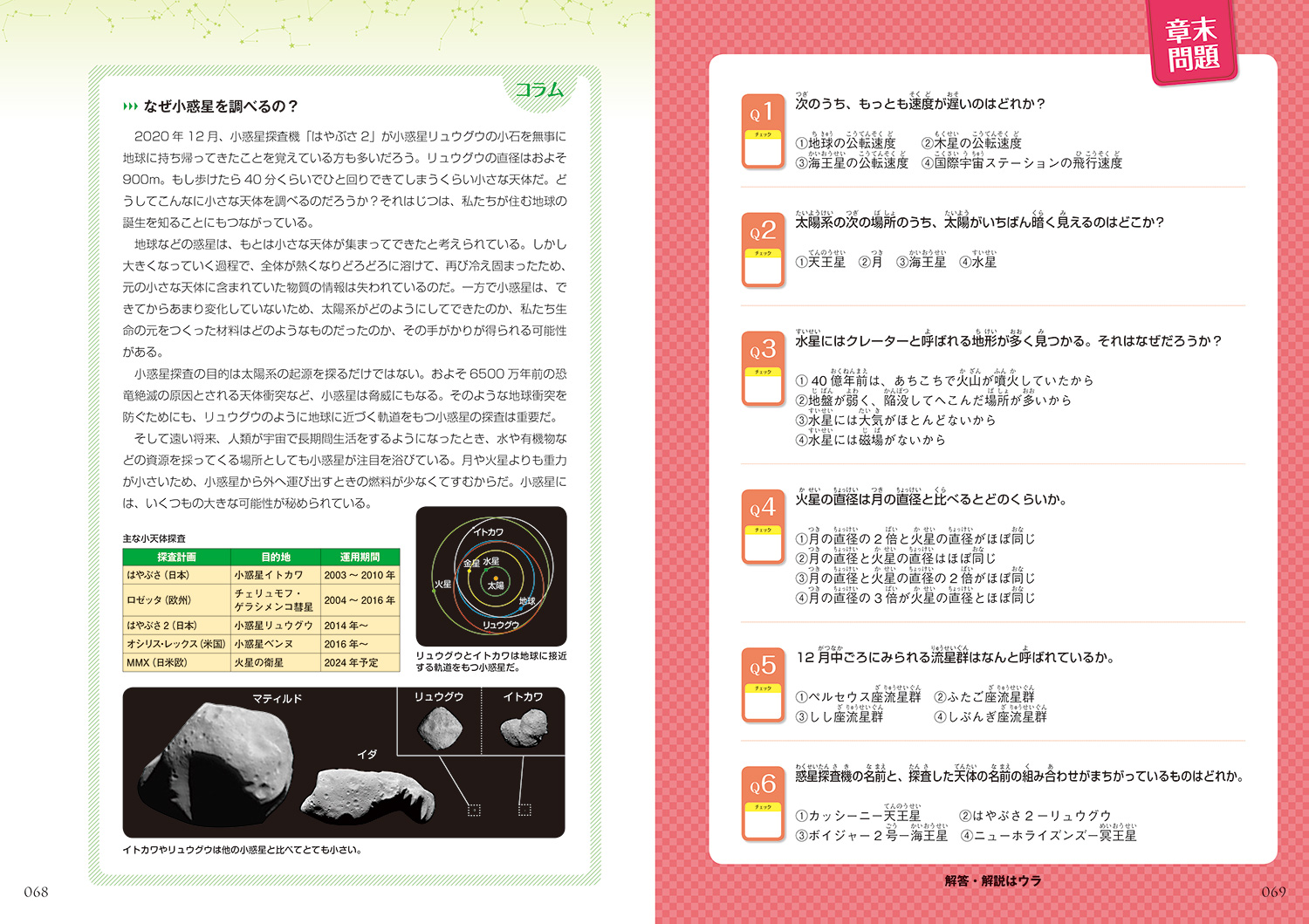Choose answer ①ペルセウス座流星群 in Q5

pyautogui.click(x=858, y=697)
